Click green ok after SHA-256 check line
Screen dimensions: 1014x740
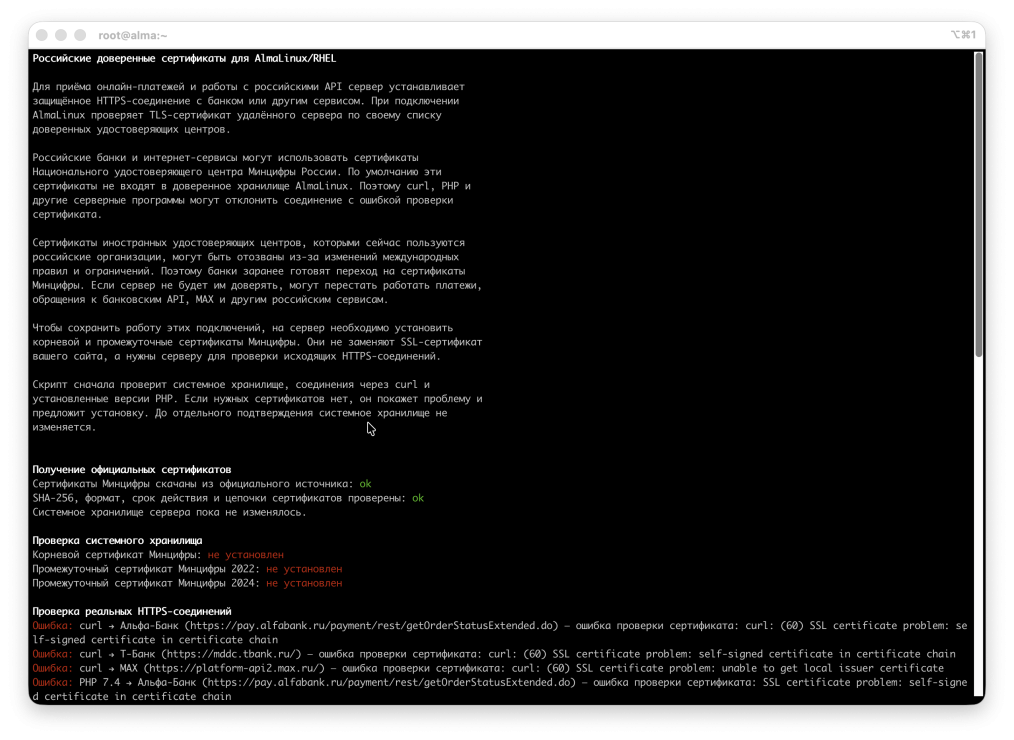(x=418, y=498)
